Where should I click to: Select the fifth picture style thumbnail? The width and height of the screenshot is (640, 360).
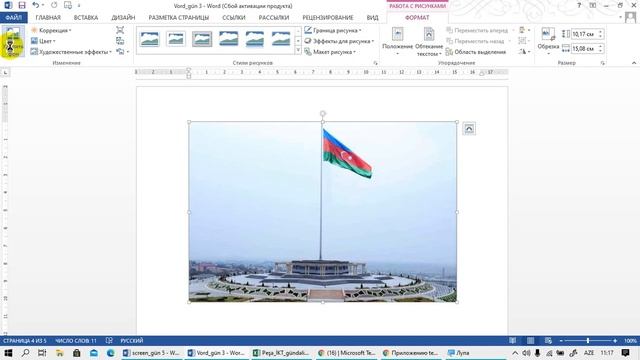[255, 39]
